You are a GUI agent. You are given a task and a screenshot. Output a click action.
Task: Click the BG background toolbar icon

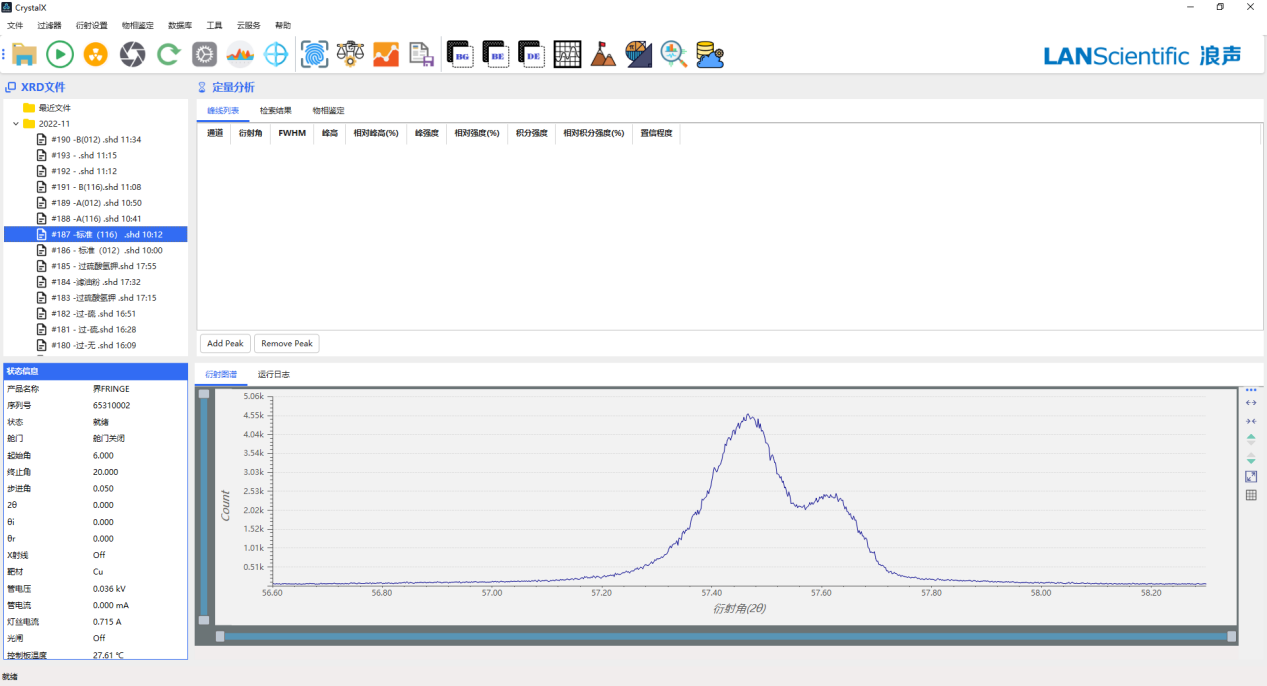click(460, 55)
